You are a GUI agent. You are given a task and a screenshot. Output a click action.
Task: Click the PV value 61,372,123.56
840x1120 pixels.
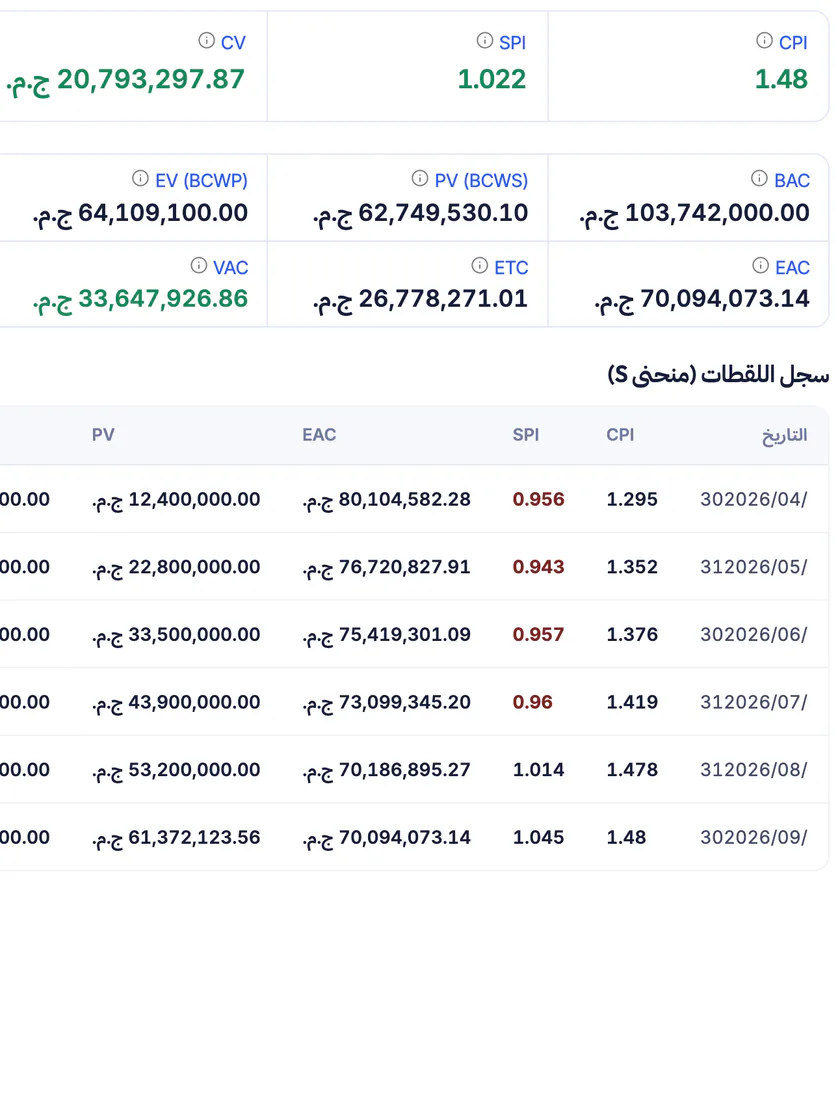[176, 838]
